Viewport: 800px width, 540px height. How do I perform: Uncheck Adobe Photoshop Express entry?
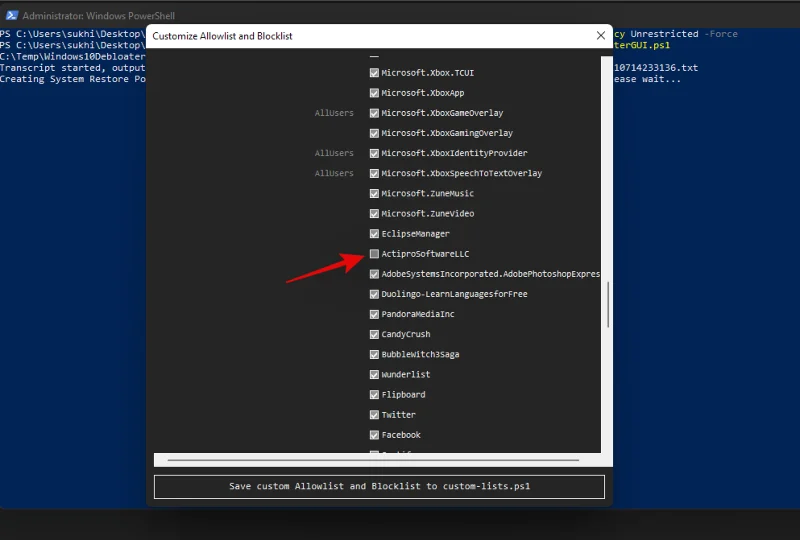[x=374, y=274]
